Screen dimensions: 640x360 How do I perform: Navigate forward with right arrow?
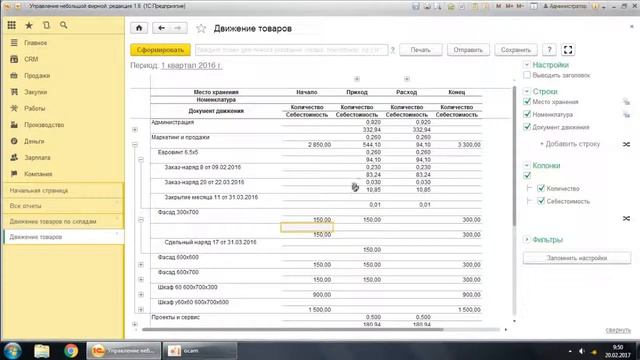pos(178,28)
